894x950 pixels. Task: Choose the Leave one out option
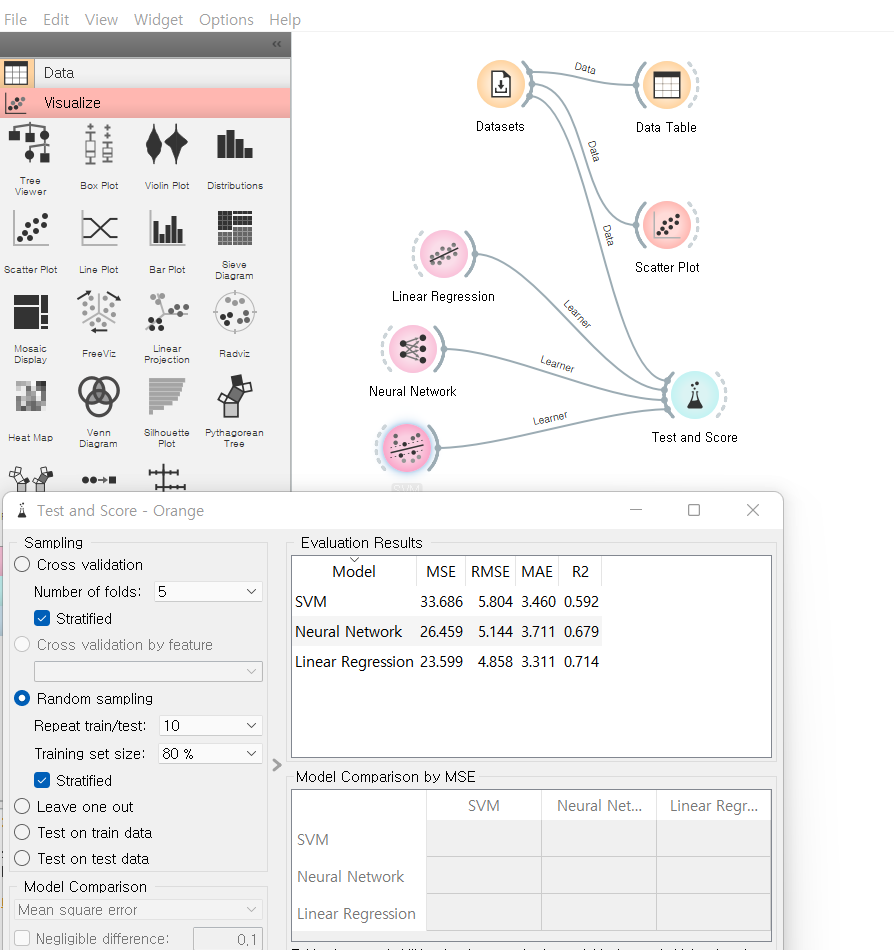[23, 807]
